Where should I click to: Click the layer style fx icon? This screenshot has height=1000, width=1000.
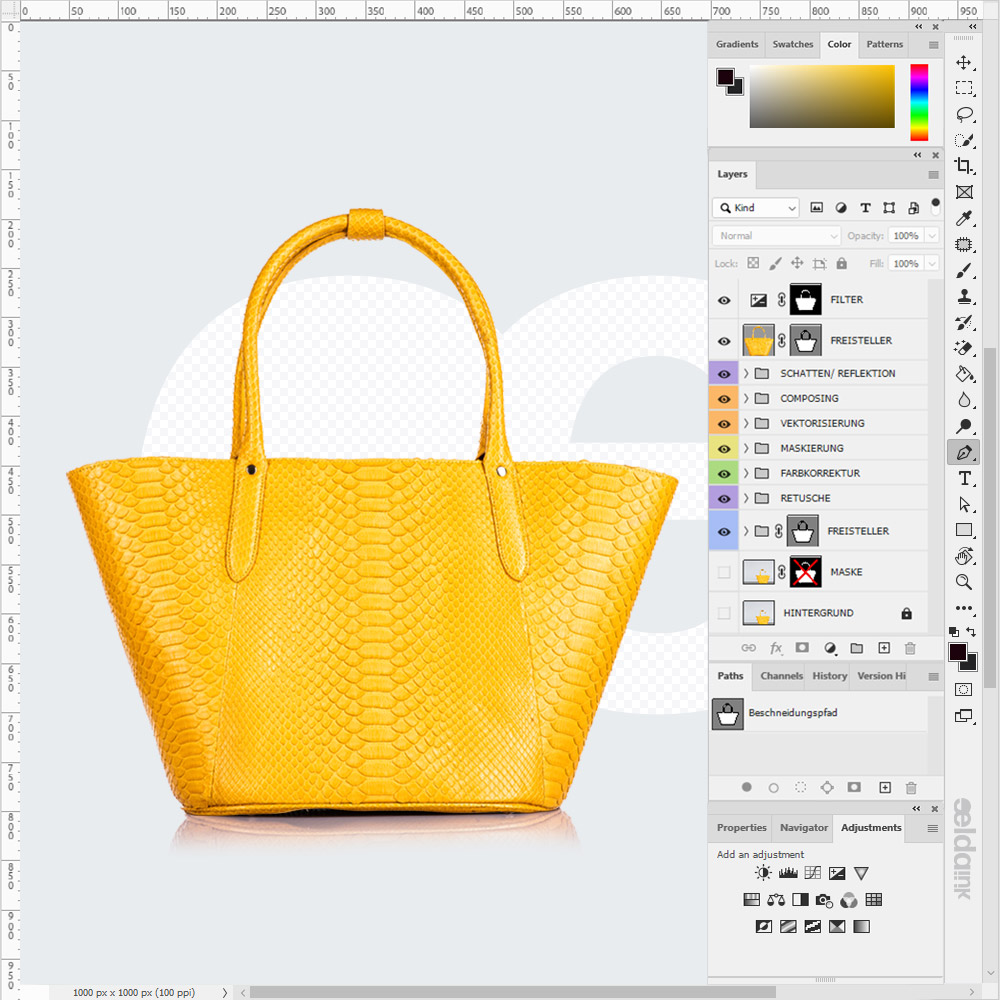(776, 648)
